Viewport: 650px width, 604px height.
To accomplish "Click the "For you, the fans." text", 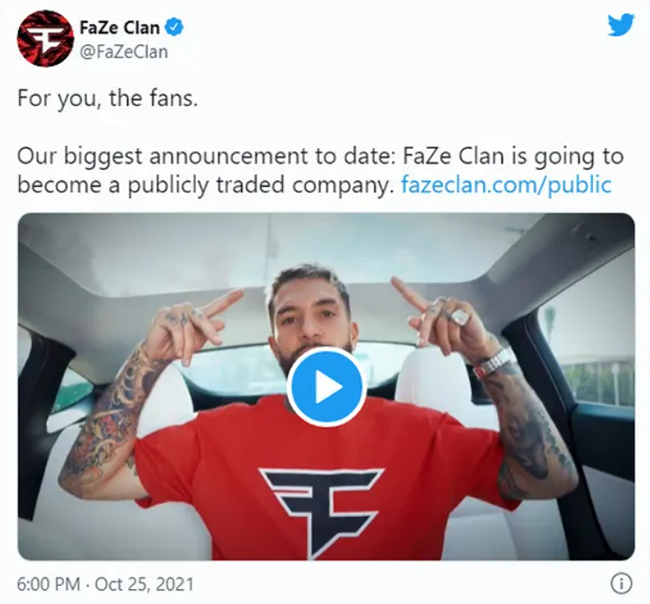I will (x=108, y=99).
